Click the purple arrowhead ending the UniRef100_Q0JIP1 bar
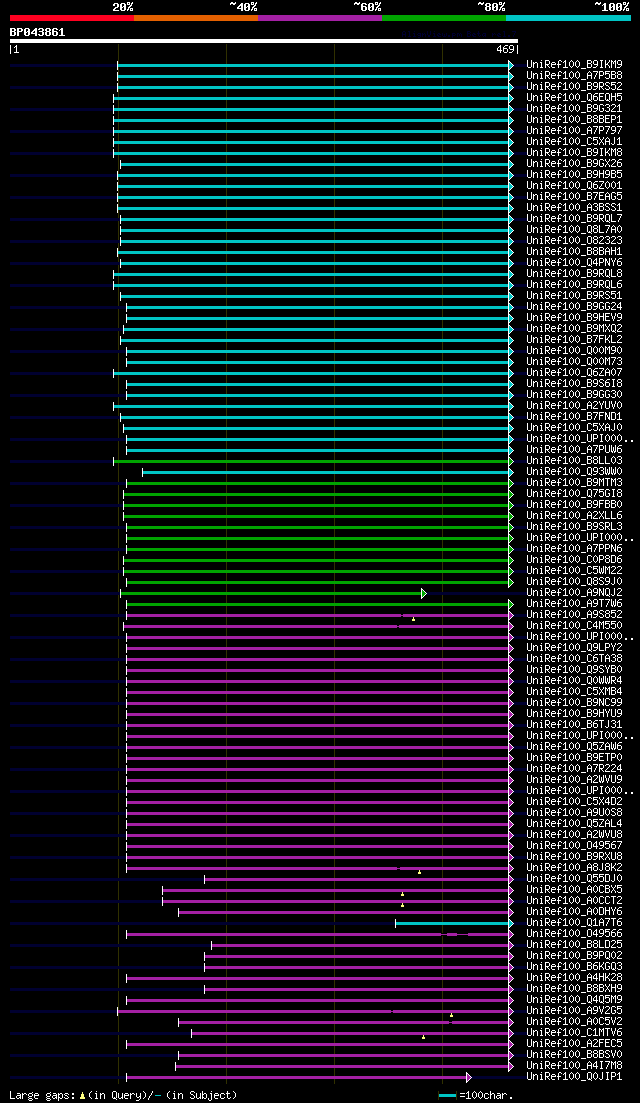The height and width of the screenshot is (1103, 640). (x=468, y=1077)
